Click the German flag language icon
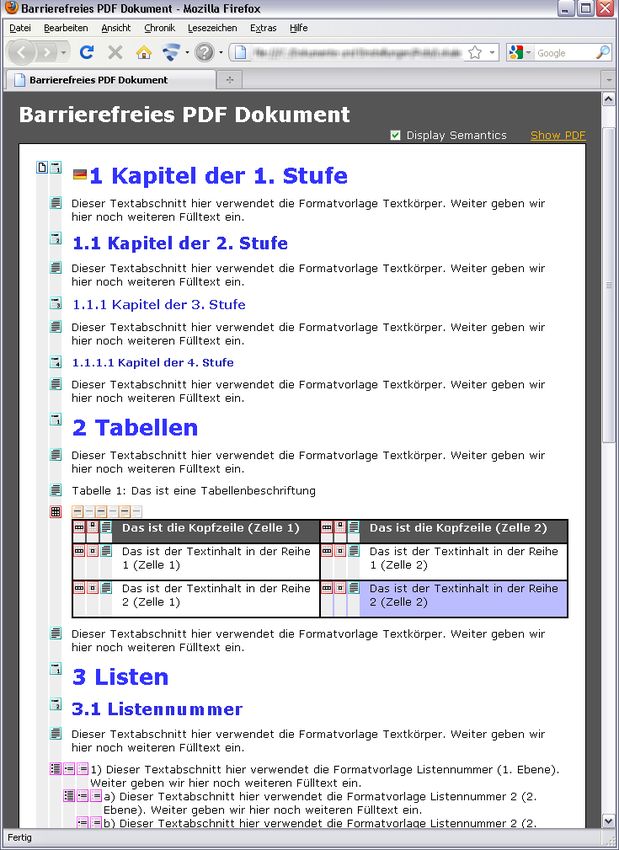 80,175
